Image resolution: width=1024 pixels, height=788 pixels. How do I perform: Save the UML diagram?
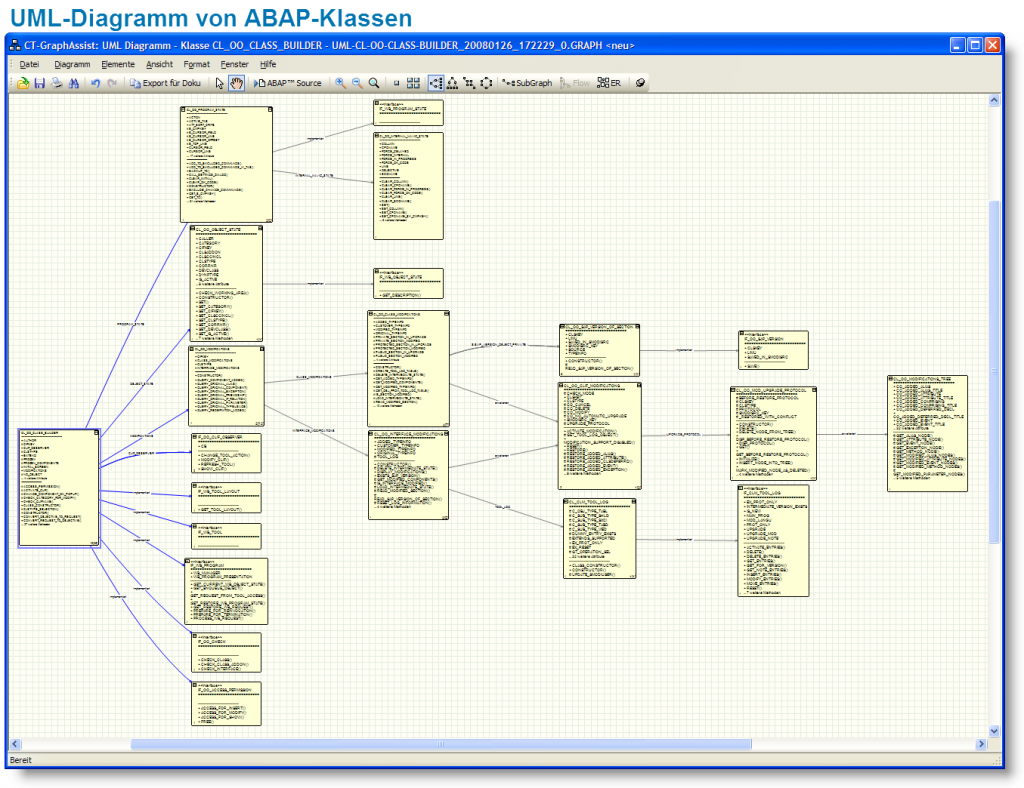pyautogui.click(x=40, y=83)
